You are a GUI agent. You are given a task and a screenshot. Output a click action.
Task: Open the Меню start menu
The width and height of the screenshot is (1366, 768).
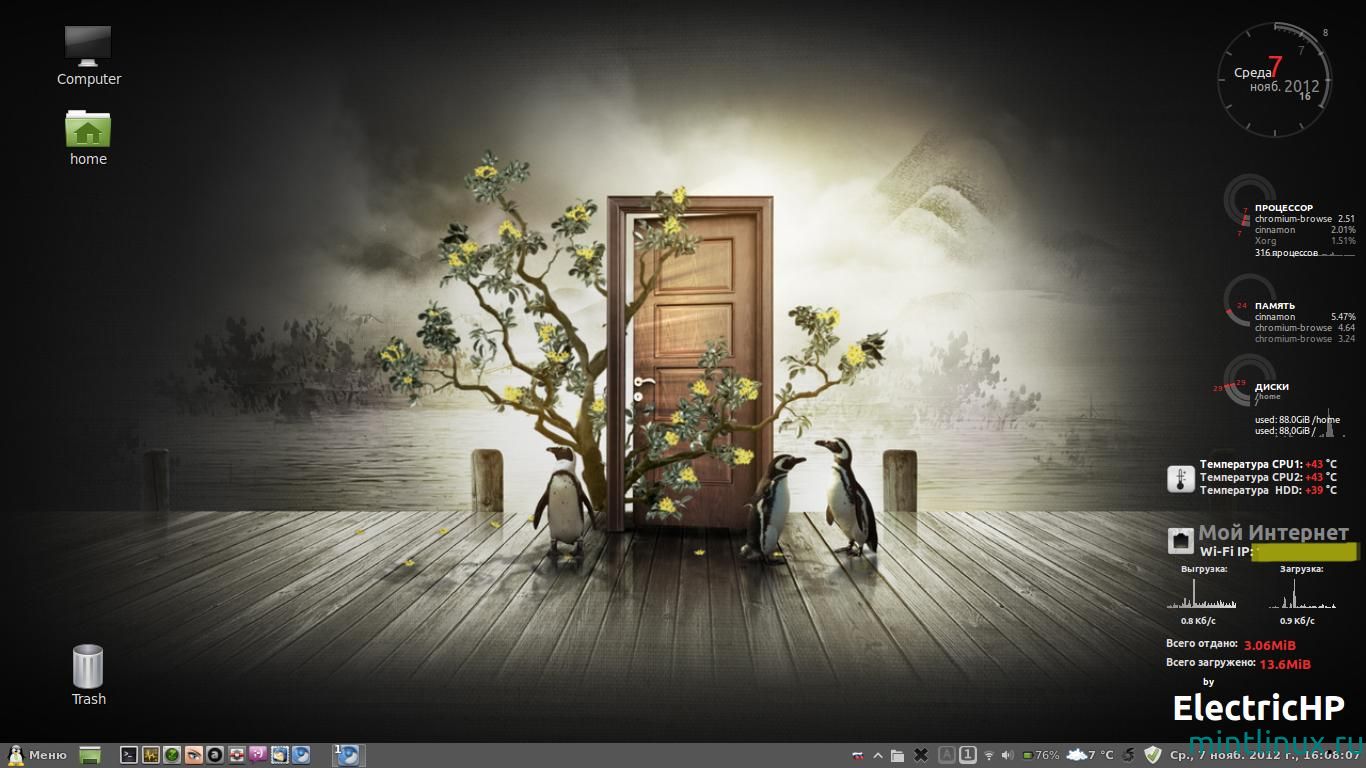(36, 755)
